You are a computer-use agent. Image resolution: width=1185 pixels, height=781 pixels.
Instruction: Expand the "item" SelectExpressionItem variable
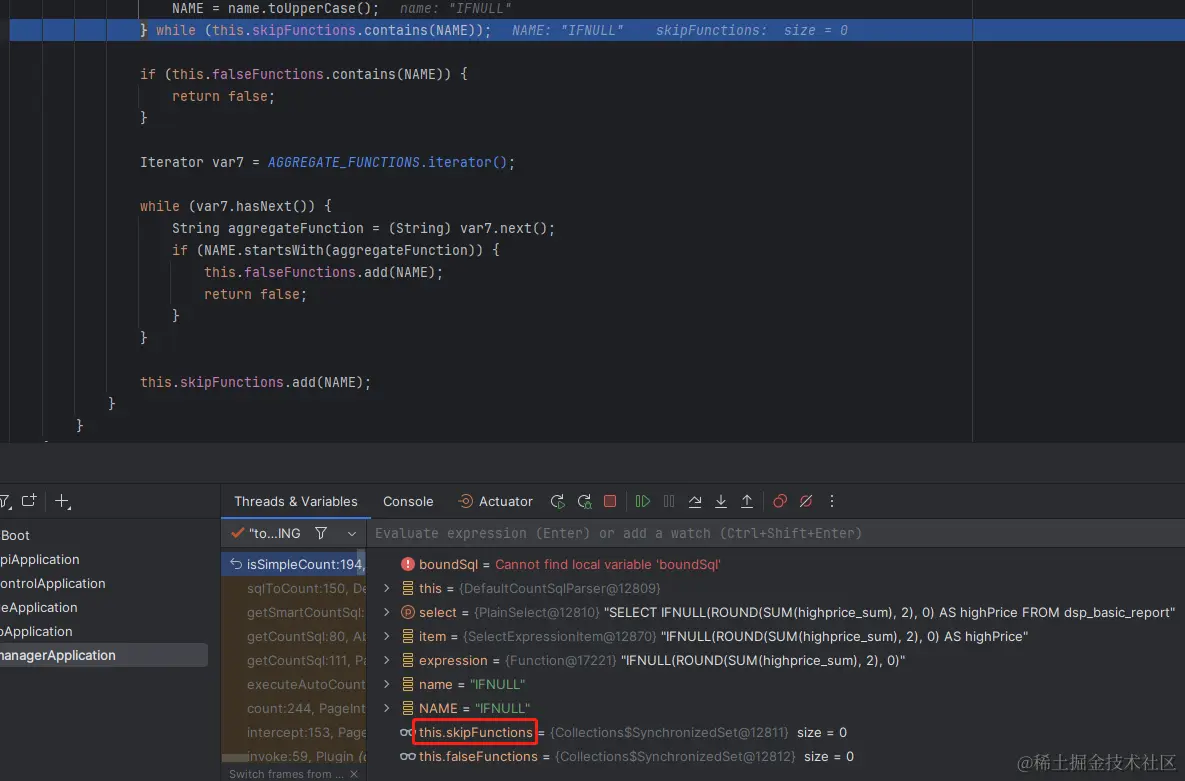coord(387,637)
